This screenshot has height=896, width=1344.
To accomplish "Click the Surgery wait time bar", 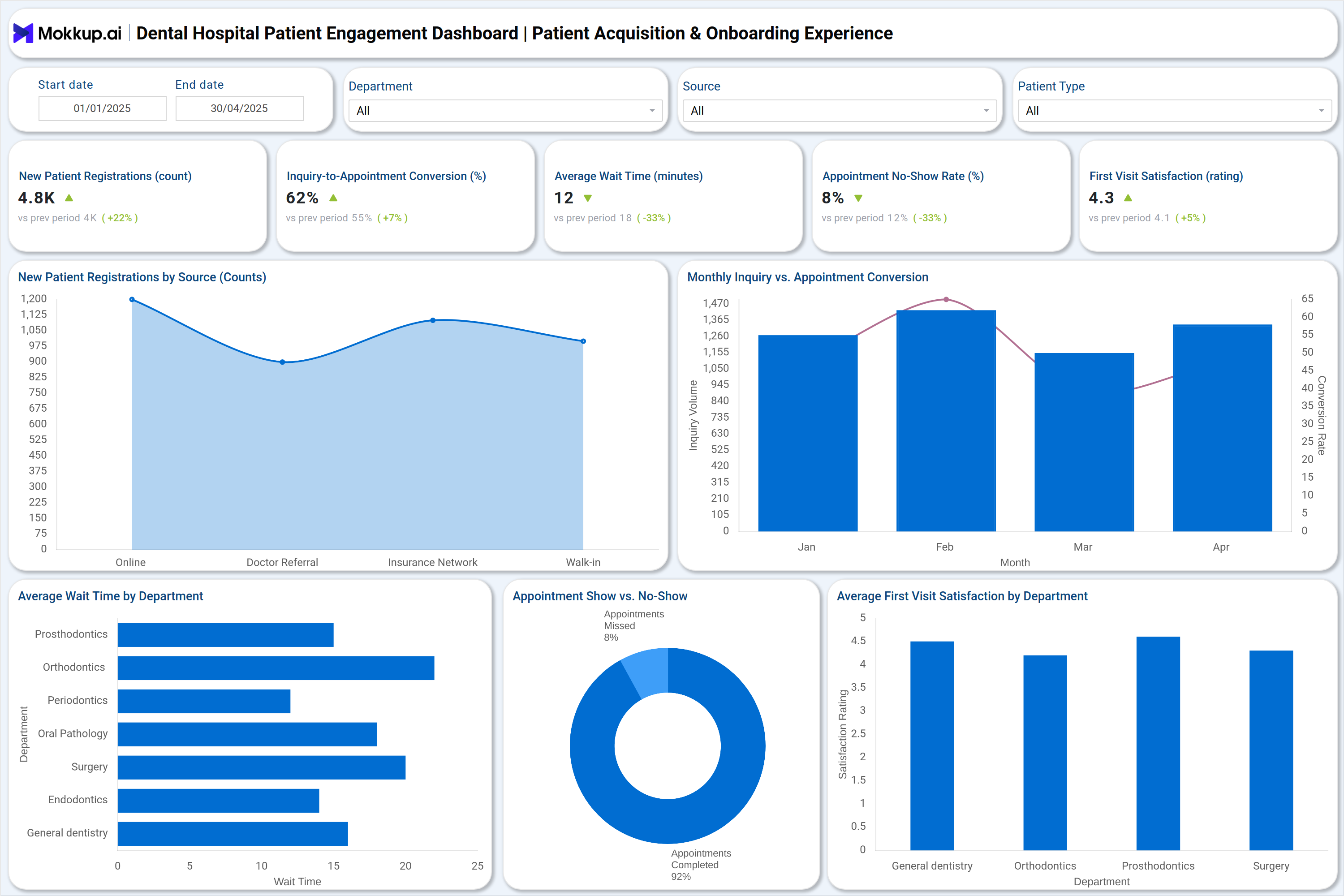I will pos(262,767).
